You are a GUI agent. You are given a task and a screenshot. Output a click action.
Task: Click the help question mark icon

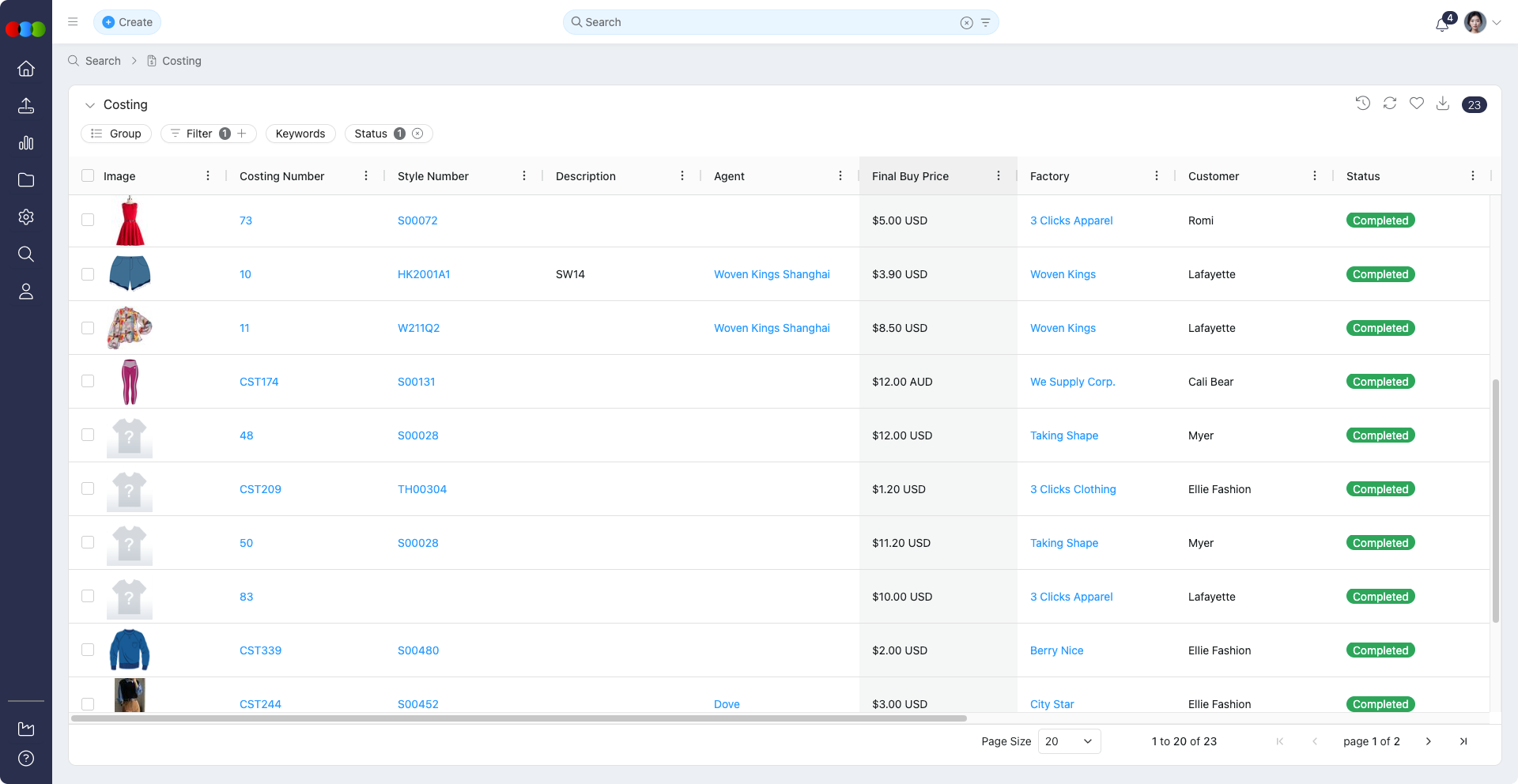pos(26,759)
